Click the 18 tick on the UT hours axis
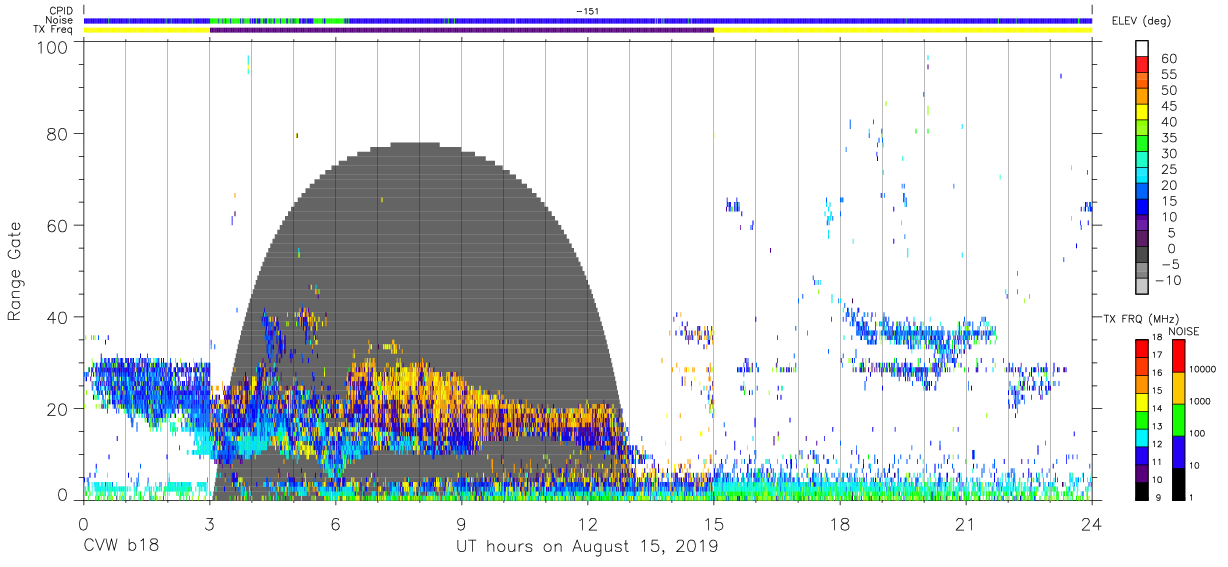 [840, 525]
